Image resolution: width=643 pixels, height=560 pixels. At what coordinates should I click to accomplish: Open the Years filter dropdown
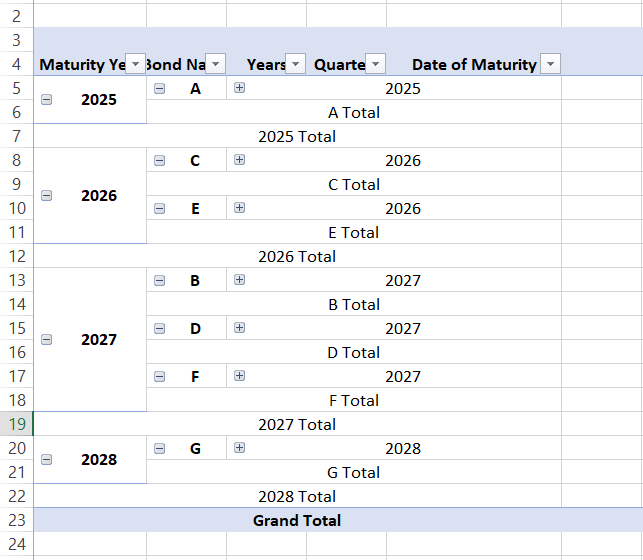pos(296,64)
